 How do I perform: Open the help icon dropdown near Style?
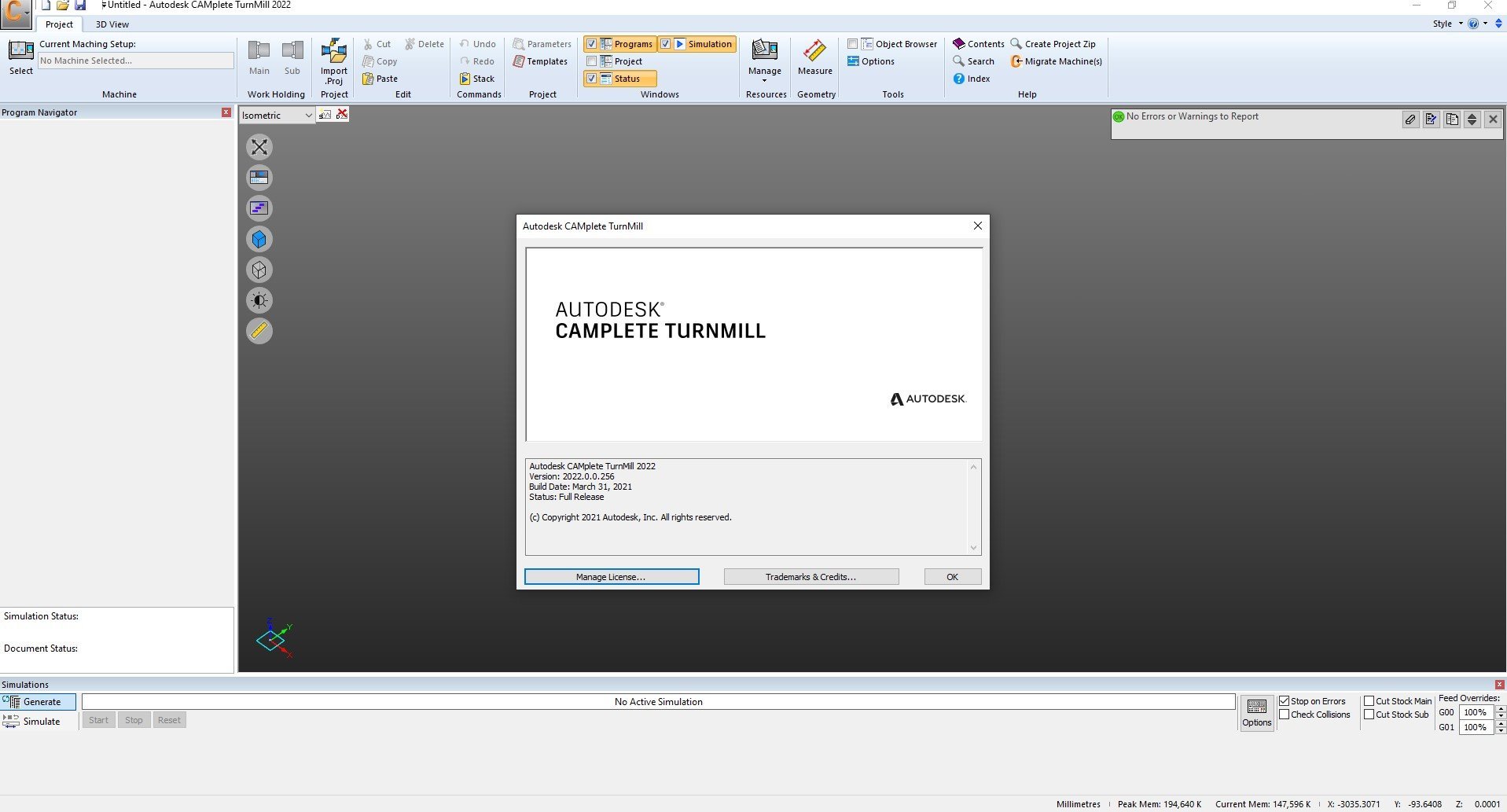click(1485, 24)
